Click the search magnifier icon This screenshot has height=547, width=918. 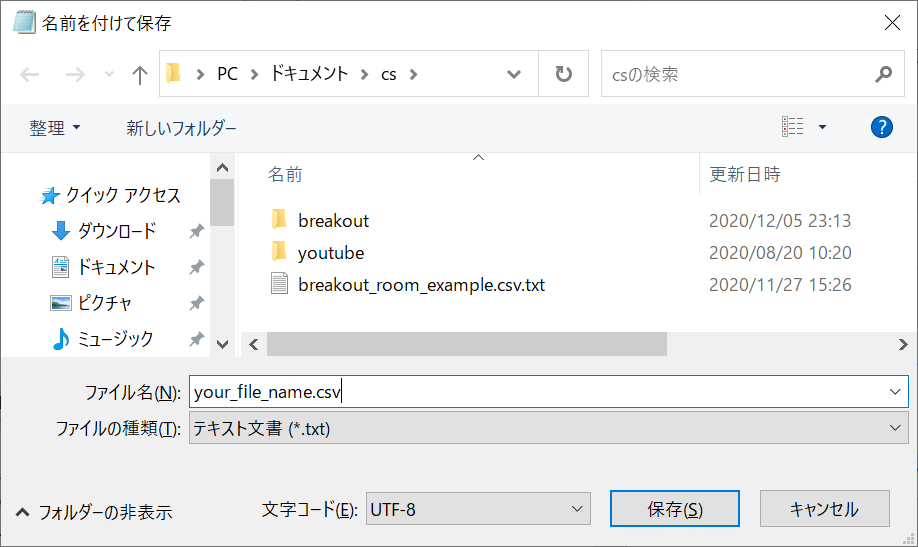click(x=883, y=74)
